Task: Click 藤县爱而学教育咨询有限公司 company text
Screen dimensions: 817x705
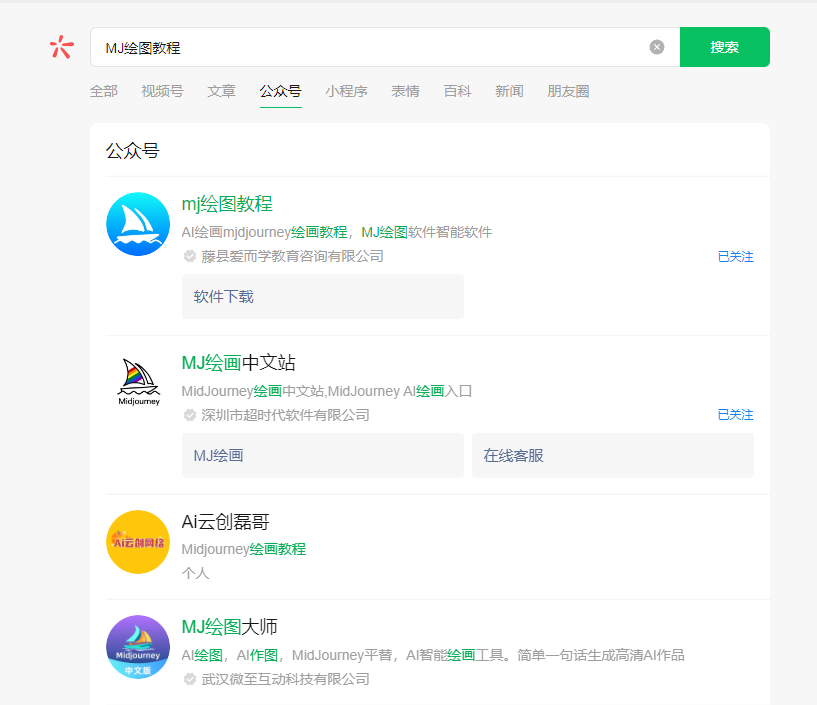Action: 292,256
